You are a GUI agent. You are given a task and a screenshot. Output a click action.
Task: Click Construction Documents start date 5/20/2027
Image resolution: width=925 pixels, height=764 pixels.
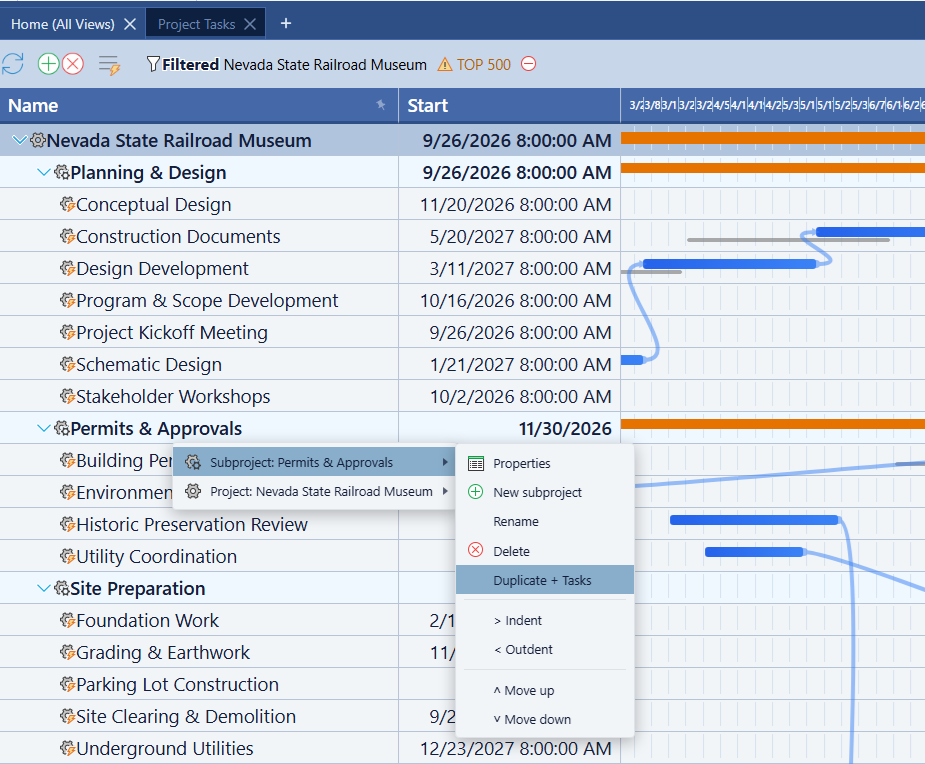pyautogui.click(x=520, y=237)
